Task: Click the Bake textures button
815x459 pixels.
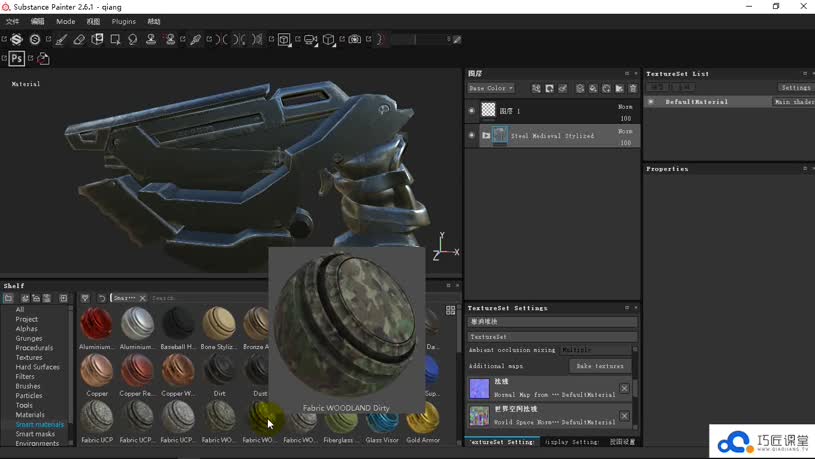Action: [600, 366]
